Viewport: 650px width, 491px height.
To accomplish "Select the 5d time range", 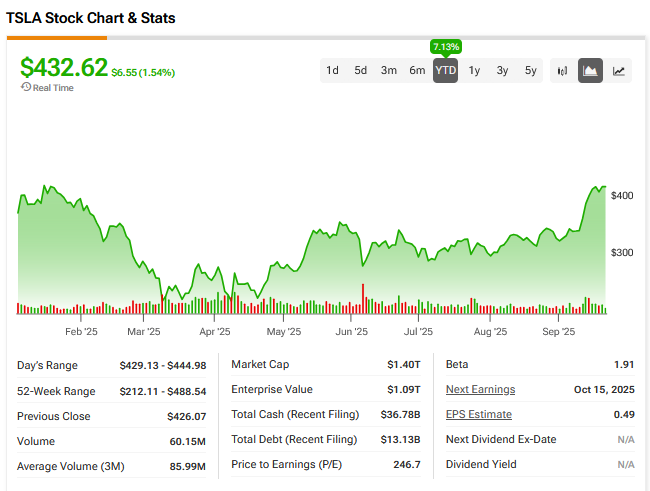I will (360, 70).
